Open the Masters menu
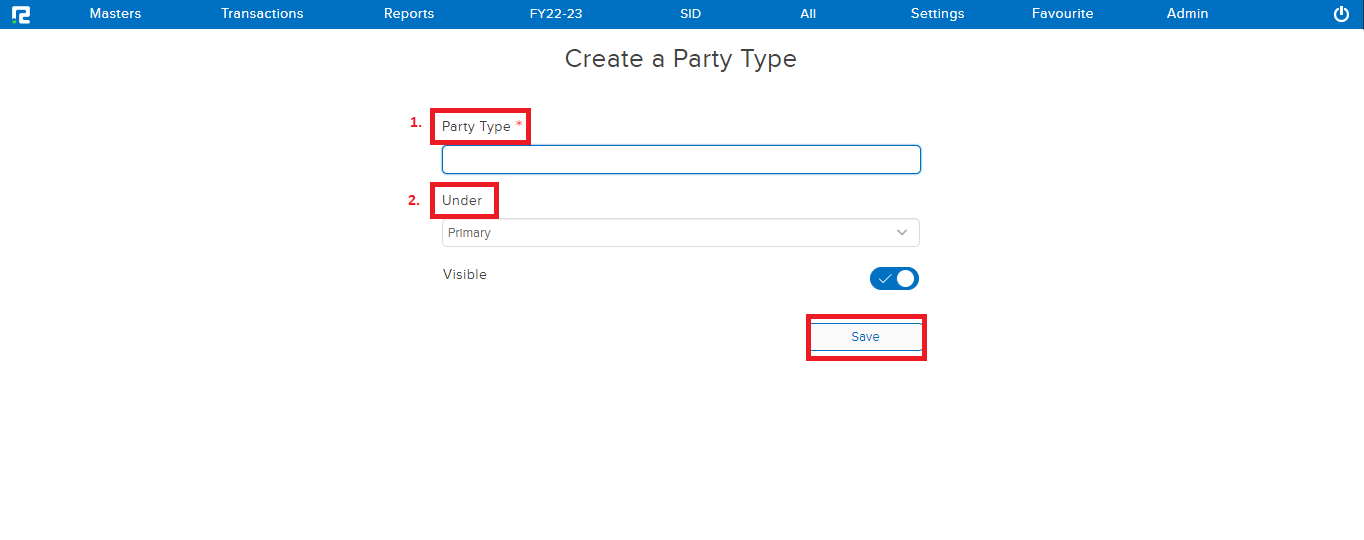1364x540 pixels. click(115, 14)
